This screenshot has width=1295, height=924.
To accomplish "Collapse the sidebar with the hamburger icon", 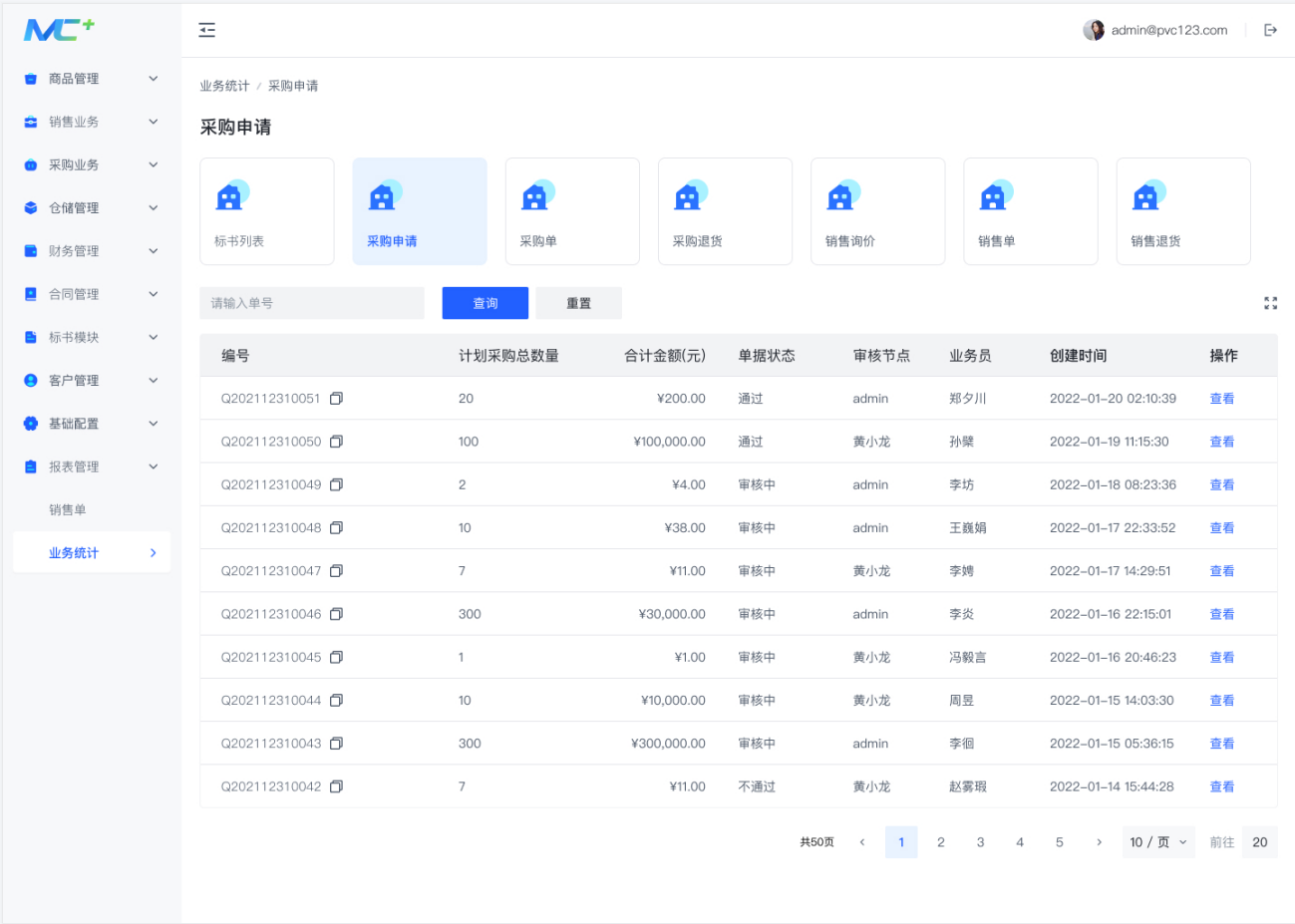I will 206,30.
